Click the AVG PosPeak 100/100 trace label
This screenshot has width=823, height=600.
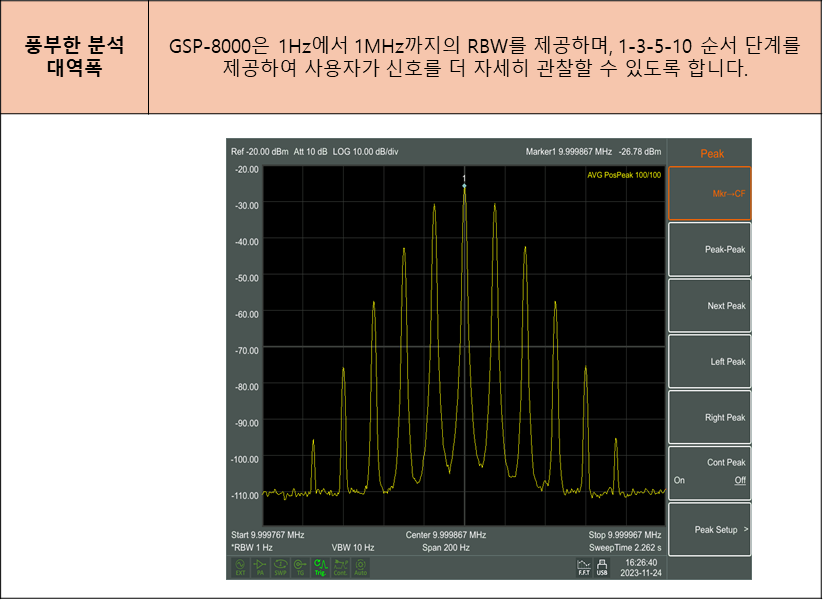pos(624,175)
